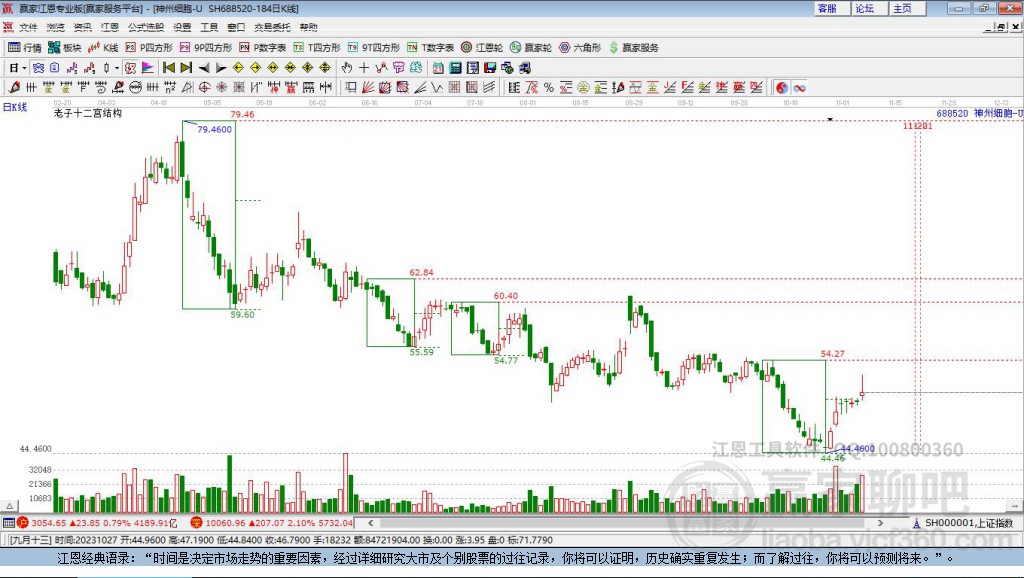Click the triangle panel expander near volume

[x=9, y=506]
